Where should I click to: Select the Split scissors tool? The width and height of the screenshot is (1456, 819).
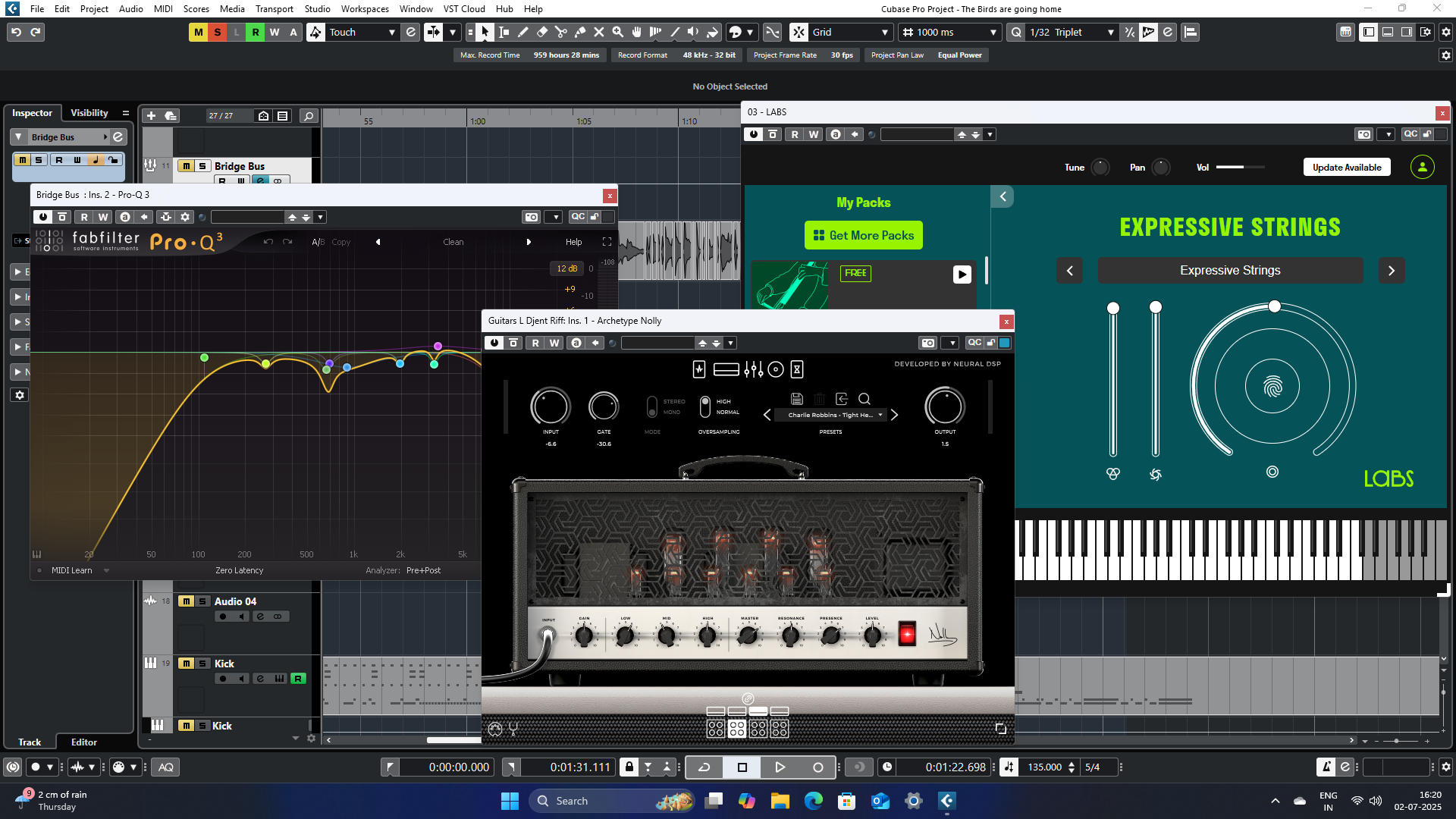click(x=561, y=32)
